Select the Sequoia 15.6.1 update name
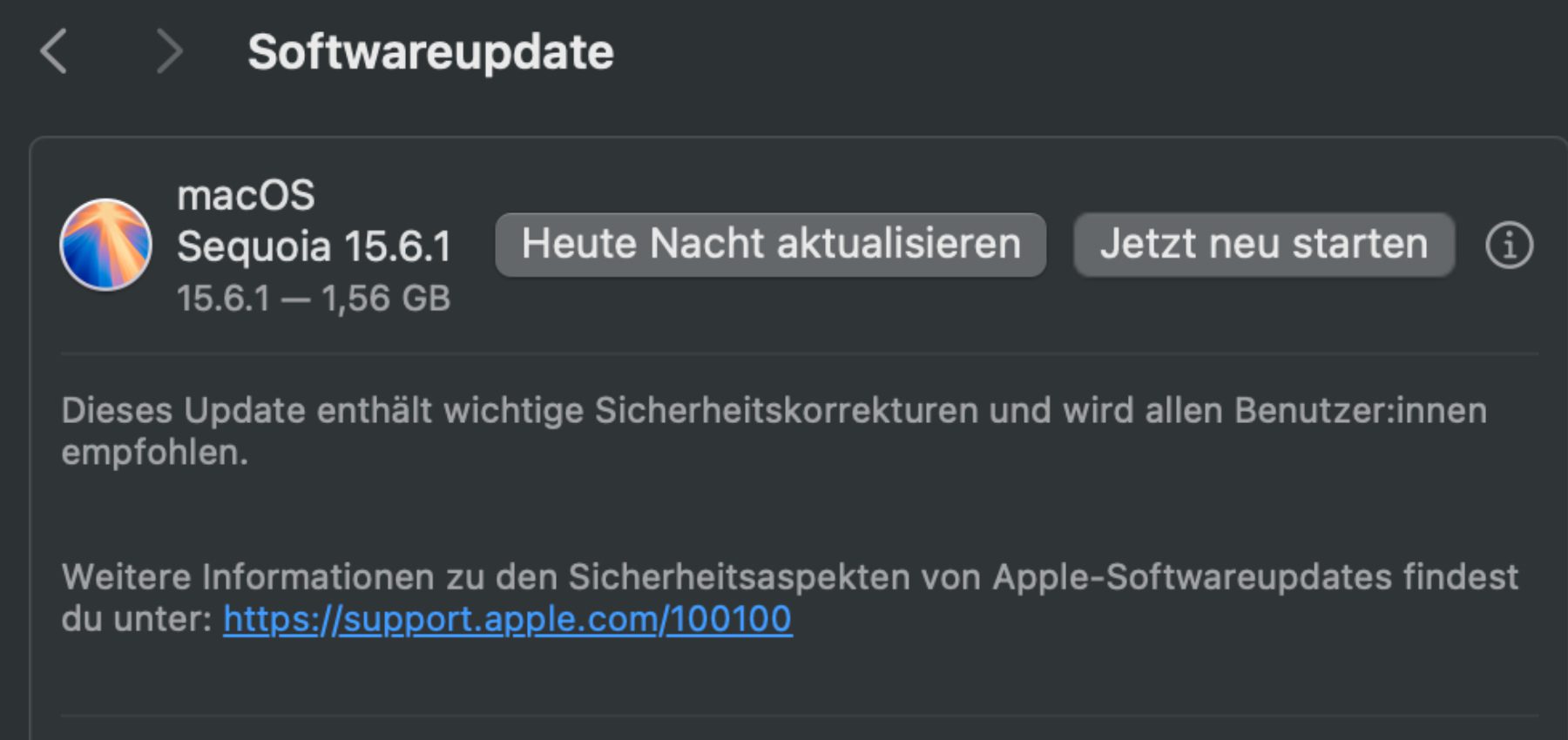1568x740 pixels. (314, 246)
